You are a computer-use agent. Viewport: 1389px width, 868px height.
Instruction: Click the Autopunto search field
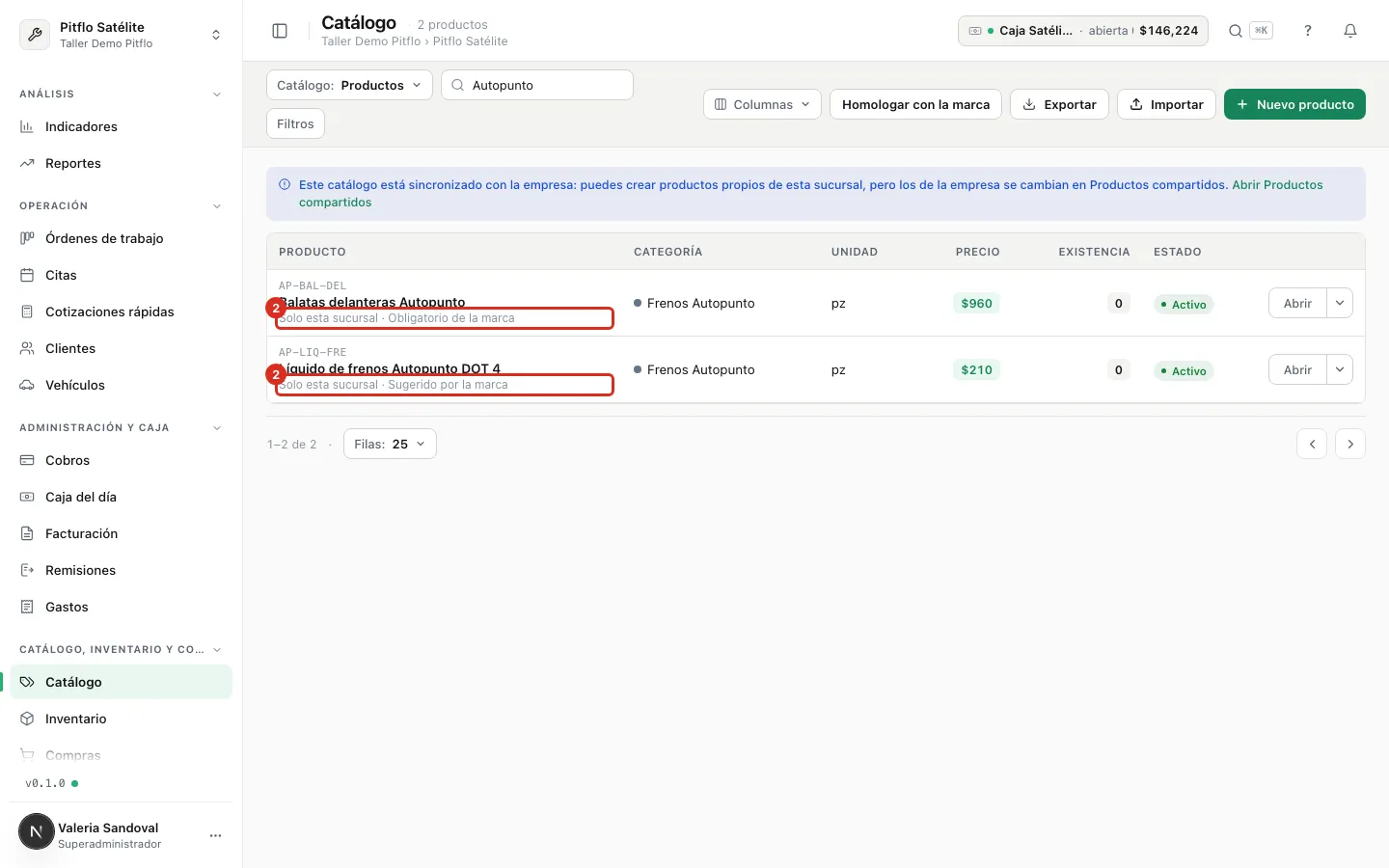point(537,85)
